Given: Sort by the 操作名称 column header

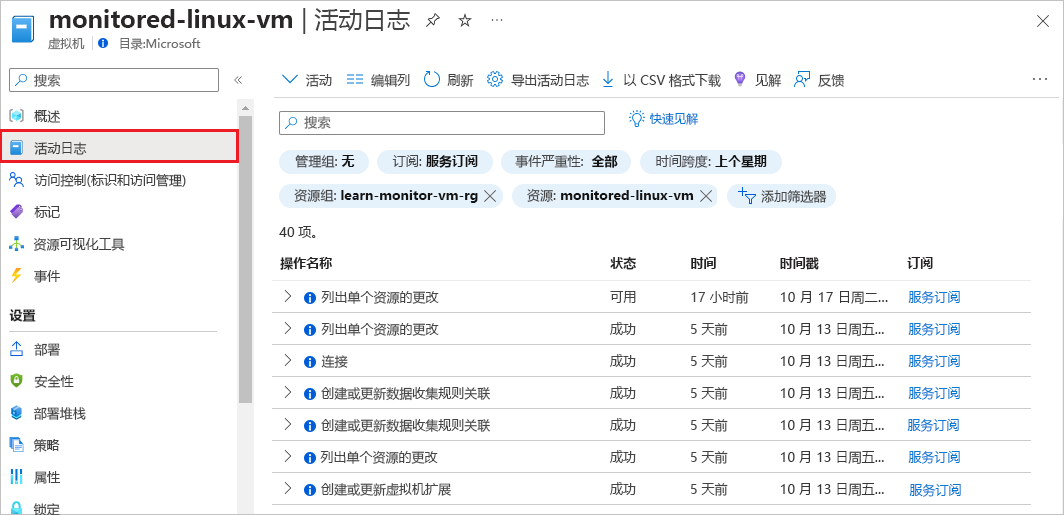Looking at the screenshot, I should (x=305, y=263).
